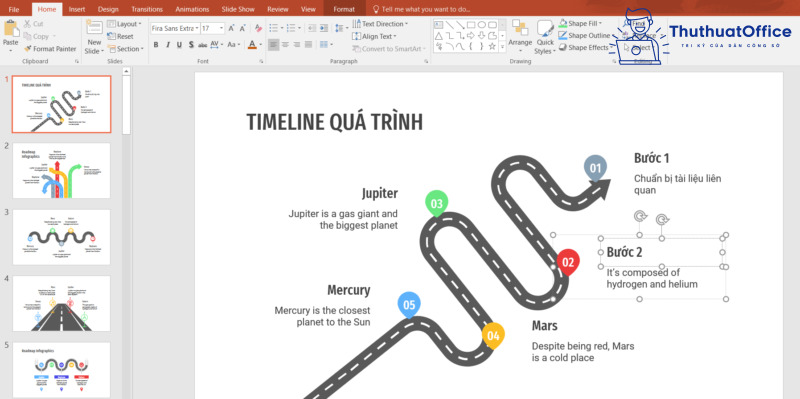Screen dimensions: 800x399
Task: Open the Section dropdown
Action: pos(126,49)
